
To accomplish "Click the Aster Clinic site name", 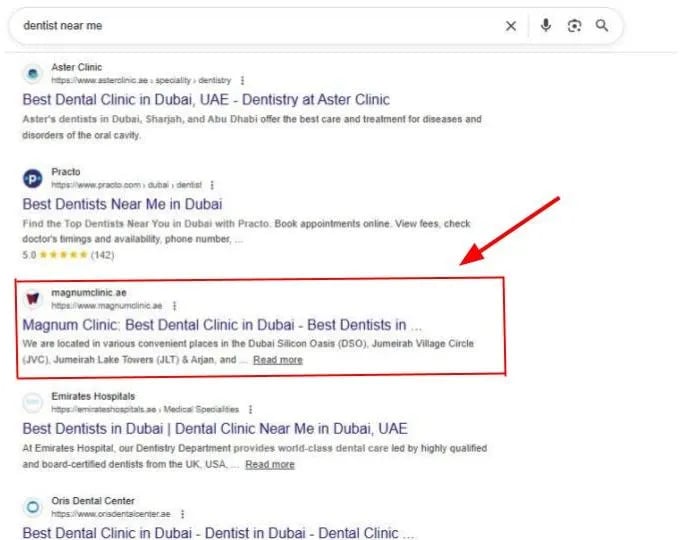I will click(77, 67).
